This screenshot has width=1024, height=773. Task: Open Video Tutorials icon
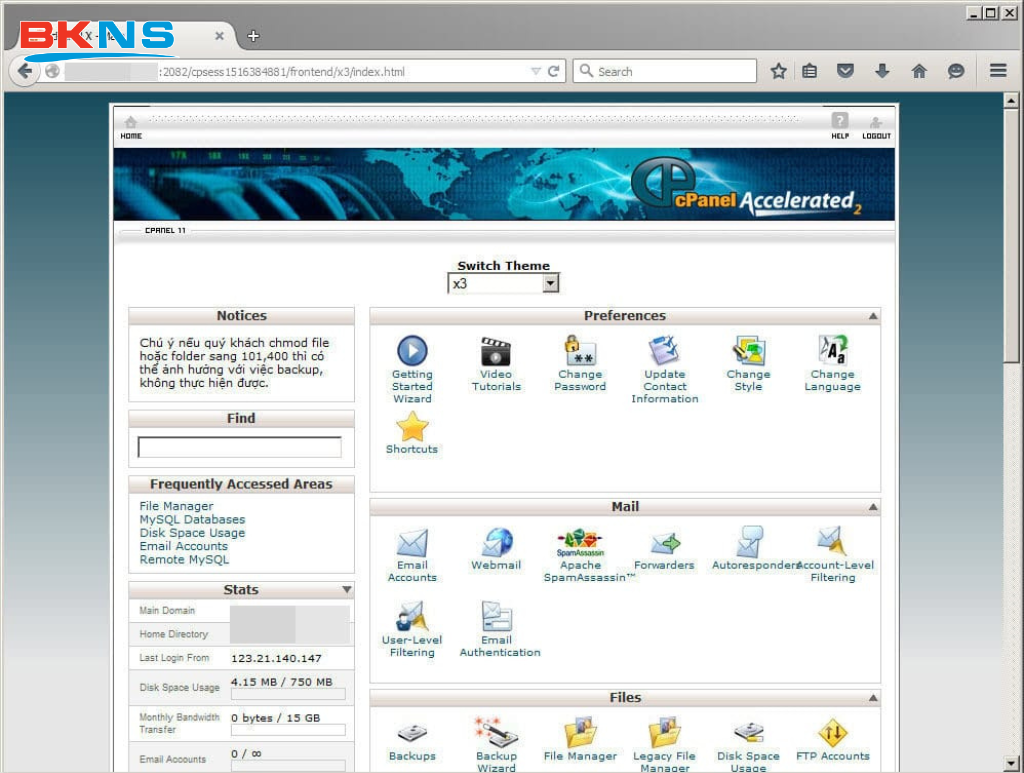pos(496,352)
